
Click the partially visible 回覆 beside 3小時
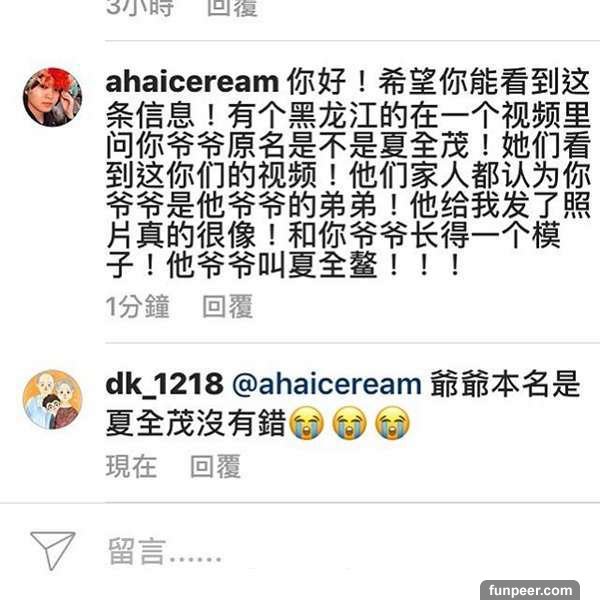(x=232, y=8)
